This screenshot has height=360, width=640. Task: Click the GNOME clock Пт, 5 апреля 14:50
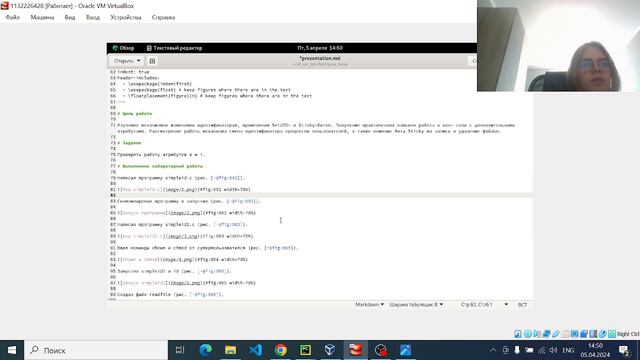(x=320, y=48)
